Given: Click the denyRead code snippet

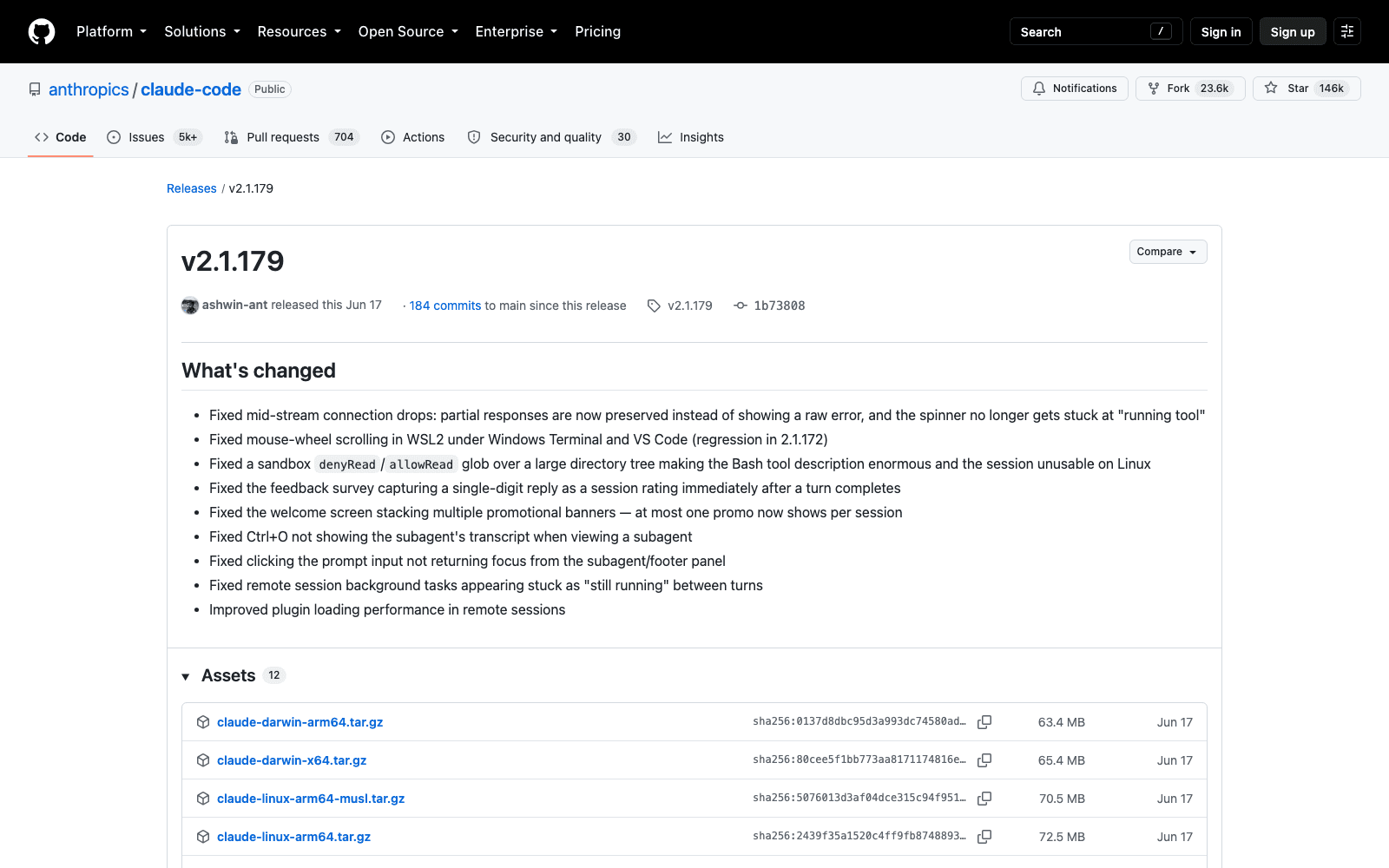Looking at the screenshot, I should [347, 464].
